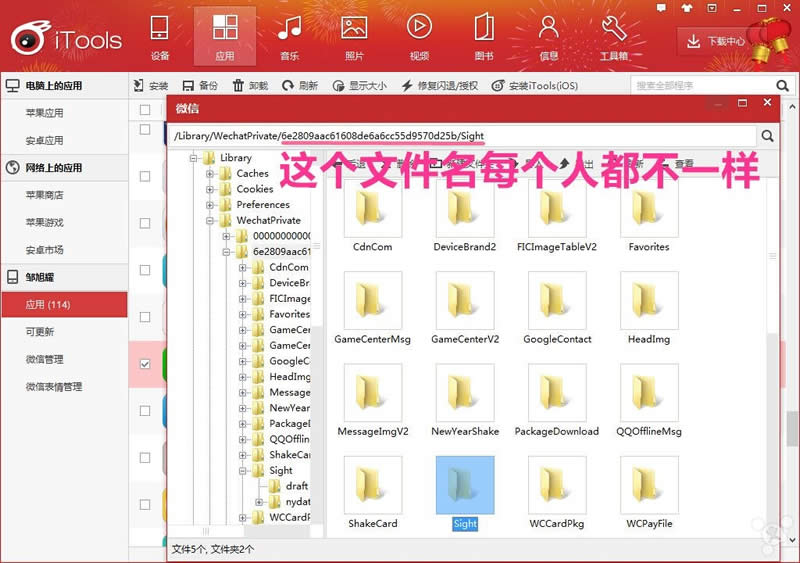Click the search magnifier beside path field

click(x=768, y=136)
